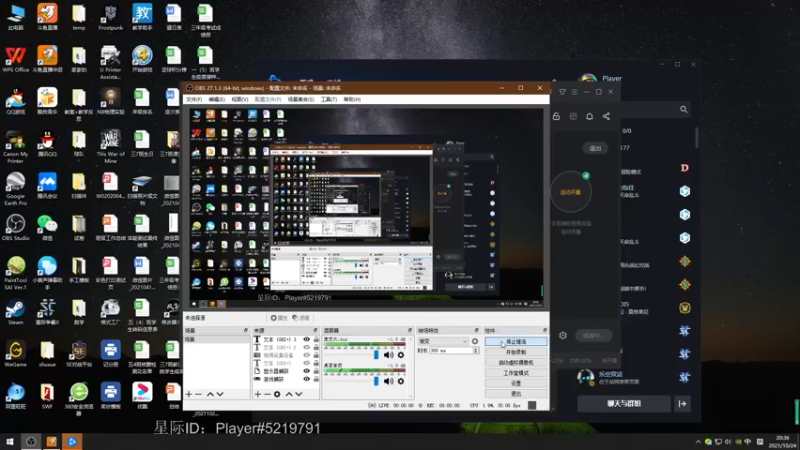Toggle visibility of Text (GDI+) 3 source
This screenshot has width=800, height=450.
tap(307, 339)
